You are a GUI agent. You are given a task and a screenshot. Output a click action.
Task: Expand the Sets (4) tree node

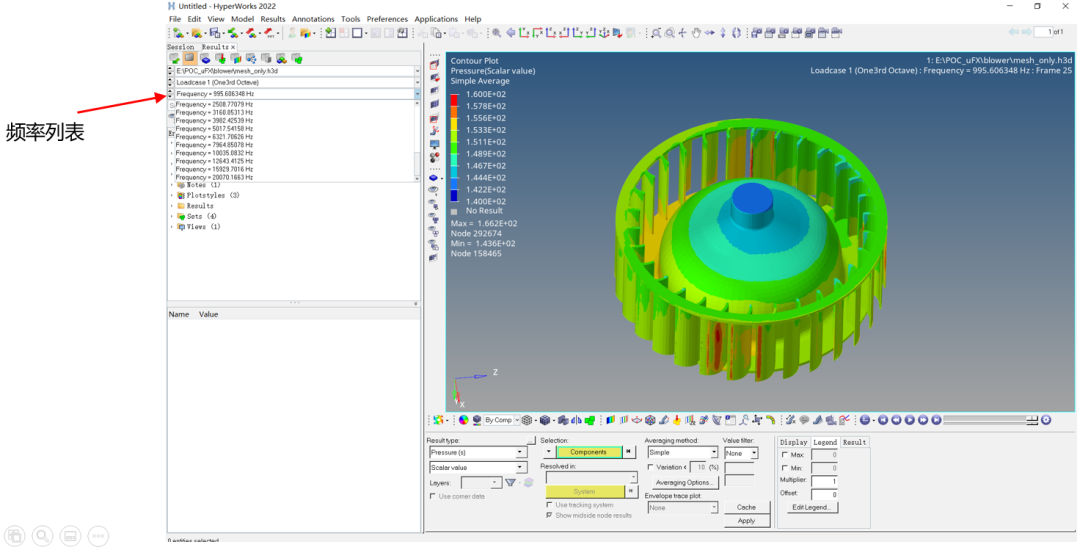(172, 216)
